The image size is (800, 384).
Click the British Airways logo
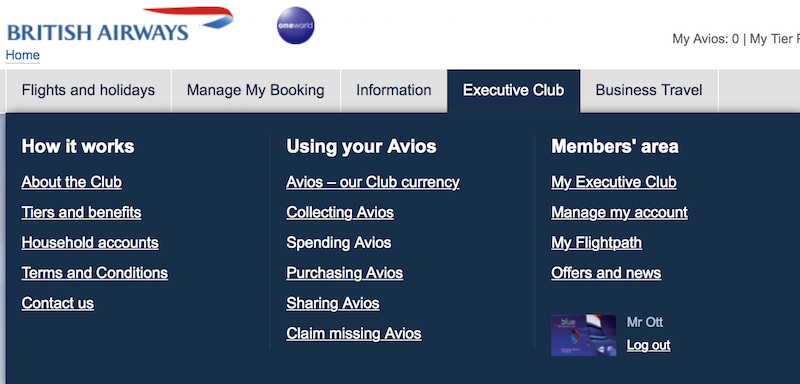pos(120,25)
